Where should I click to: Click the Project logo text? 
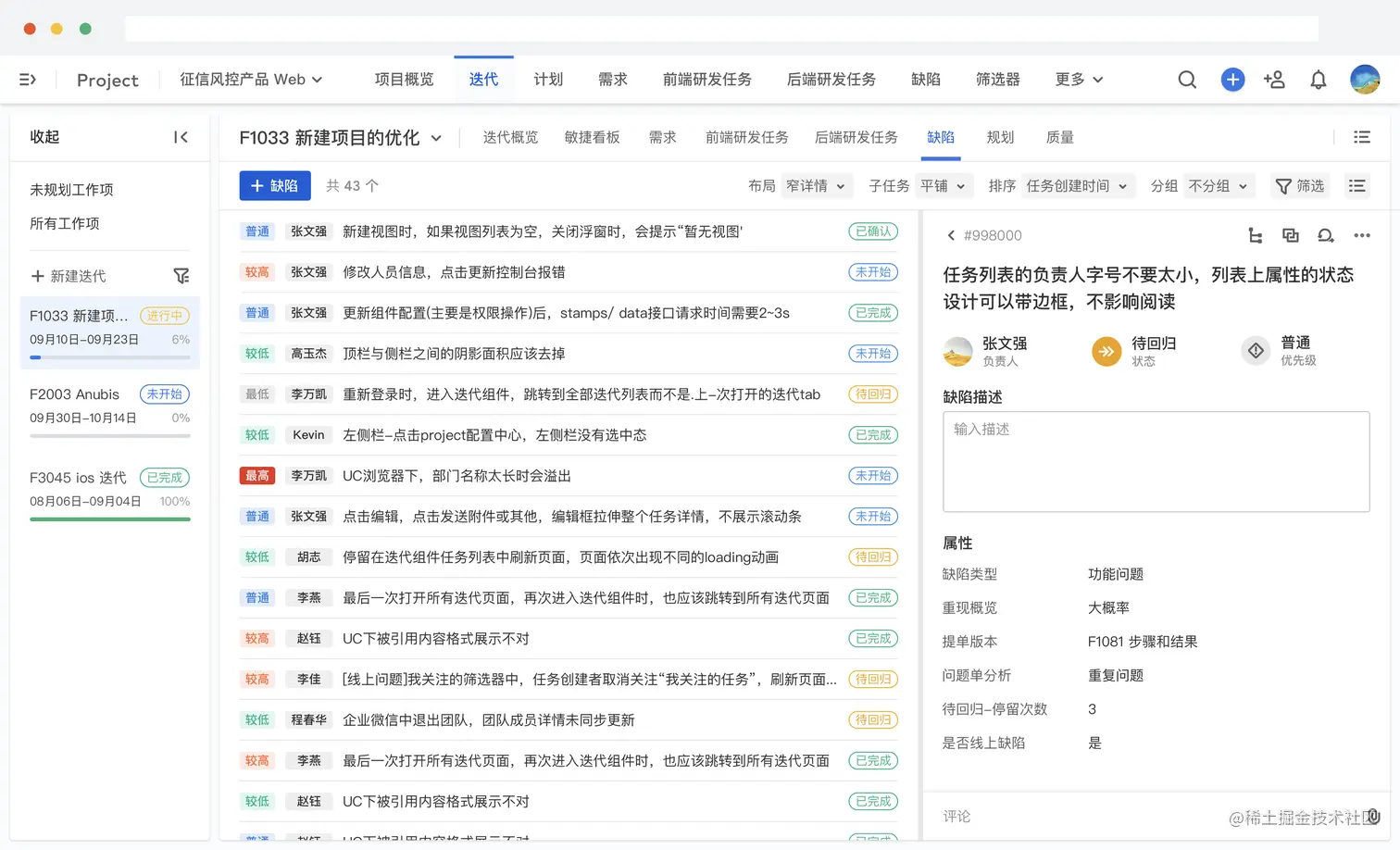click(107, 81)
